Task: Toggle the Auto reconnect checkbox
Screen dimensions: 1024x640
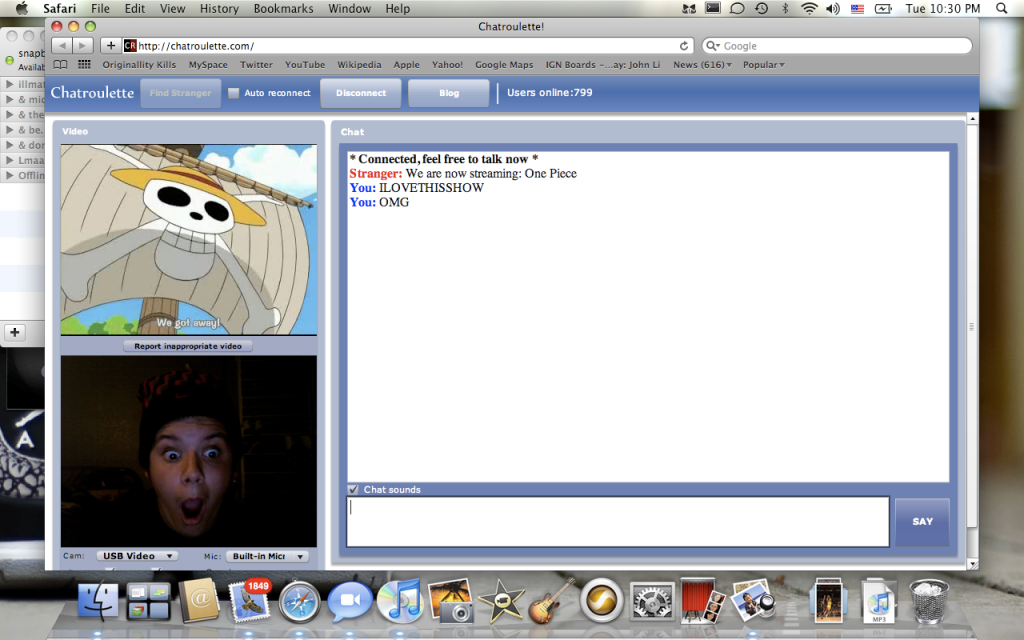Action: point(233,93)
